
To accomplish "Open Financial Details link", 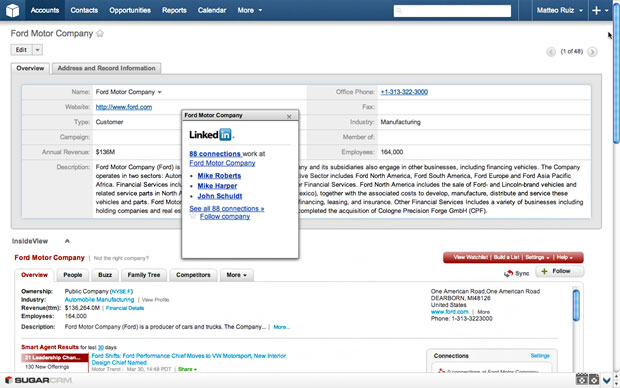I will tap(125, 308).
